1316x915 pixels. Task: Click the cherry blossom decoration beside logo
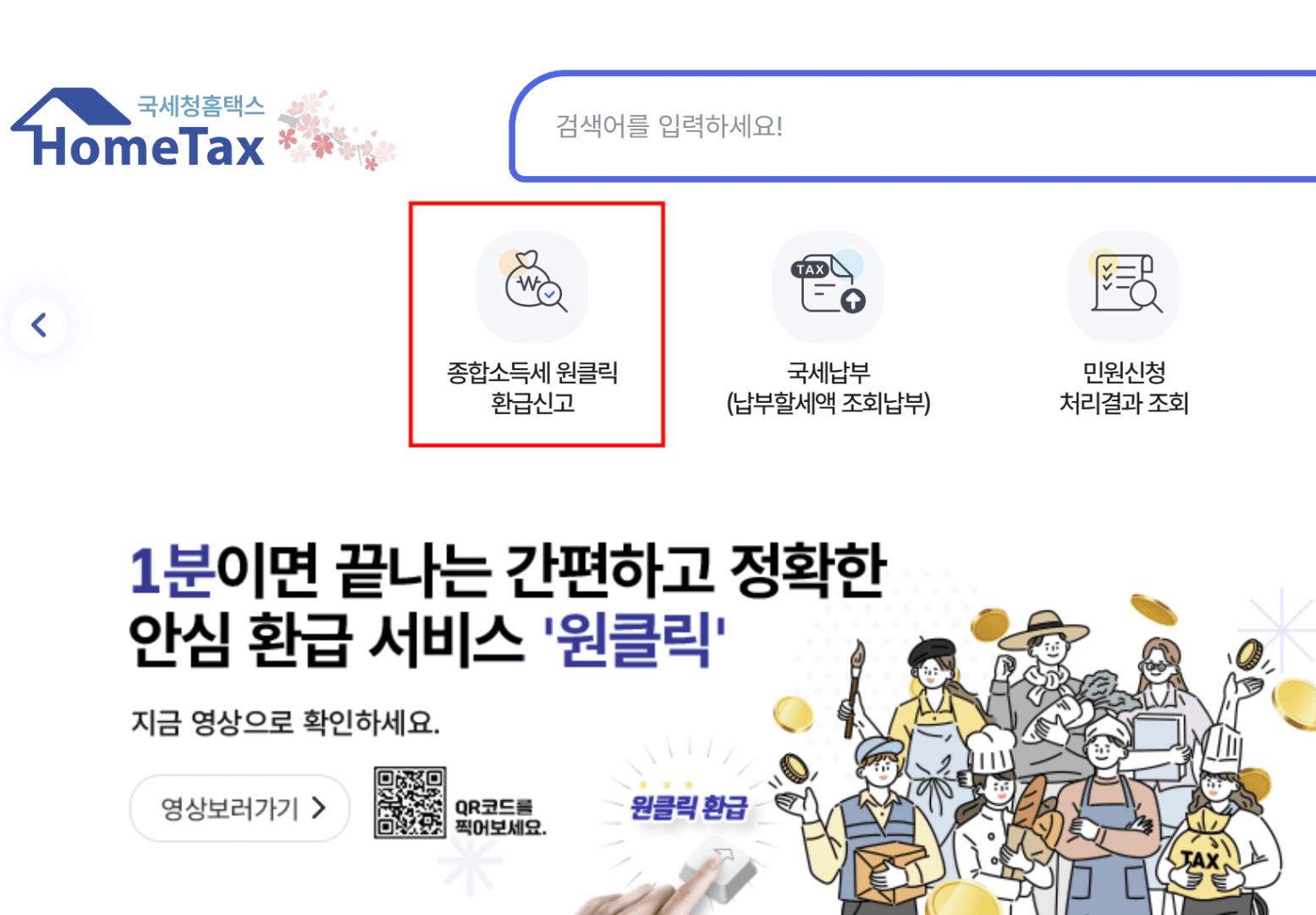pyautogui.click(x=336, y=130)
